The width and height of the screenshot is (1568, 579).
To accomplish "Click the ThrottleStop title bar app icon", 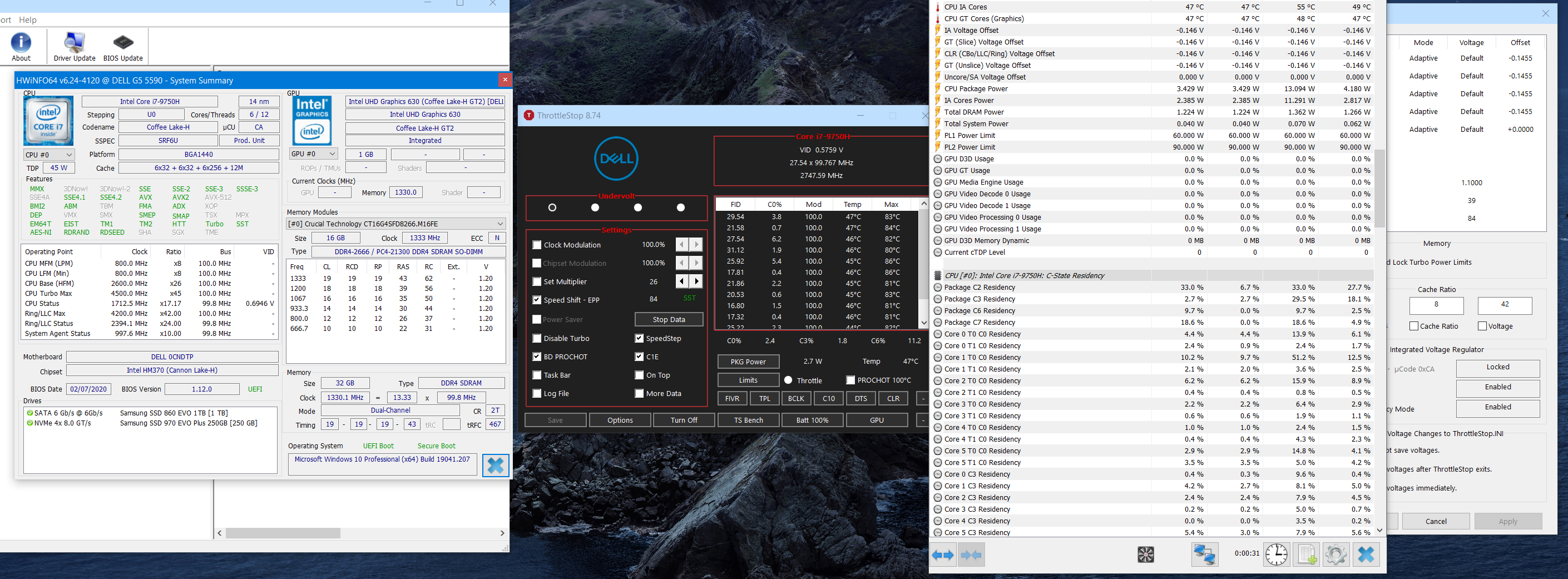I will click(529, 115).
